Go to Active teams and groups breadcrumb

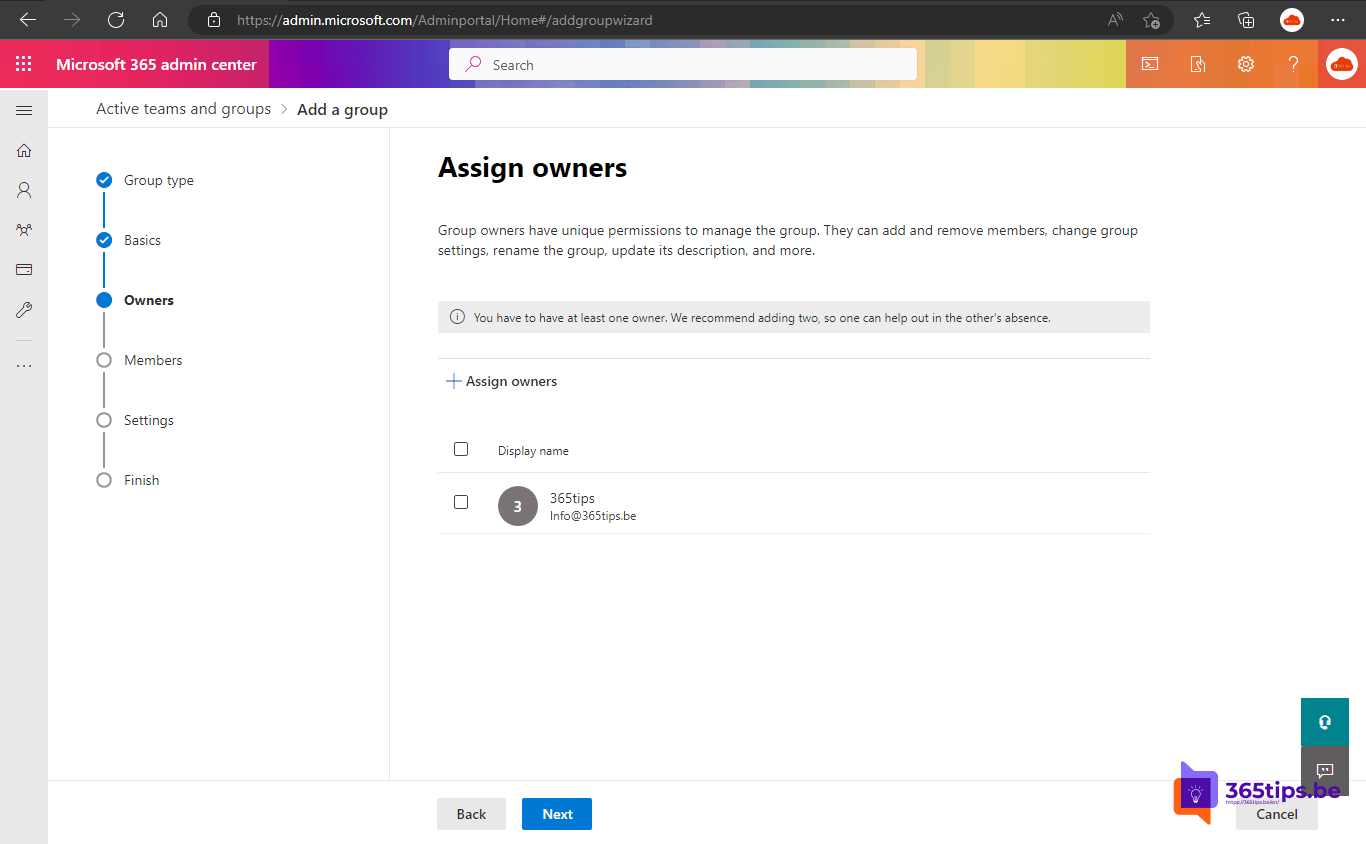[x=183, y=108]
